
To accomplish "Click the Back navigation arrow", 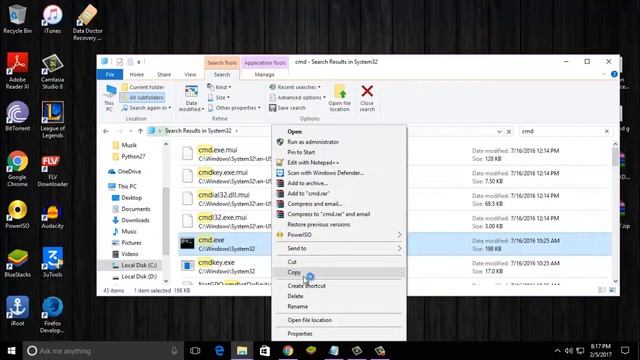I will point(106,131).
